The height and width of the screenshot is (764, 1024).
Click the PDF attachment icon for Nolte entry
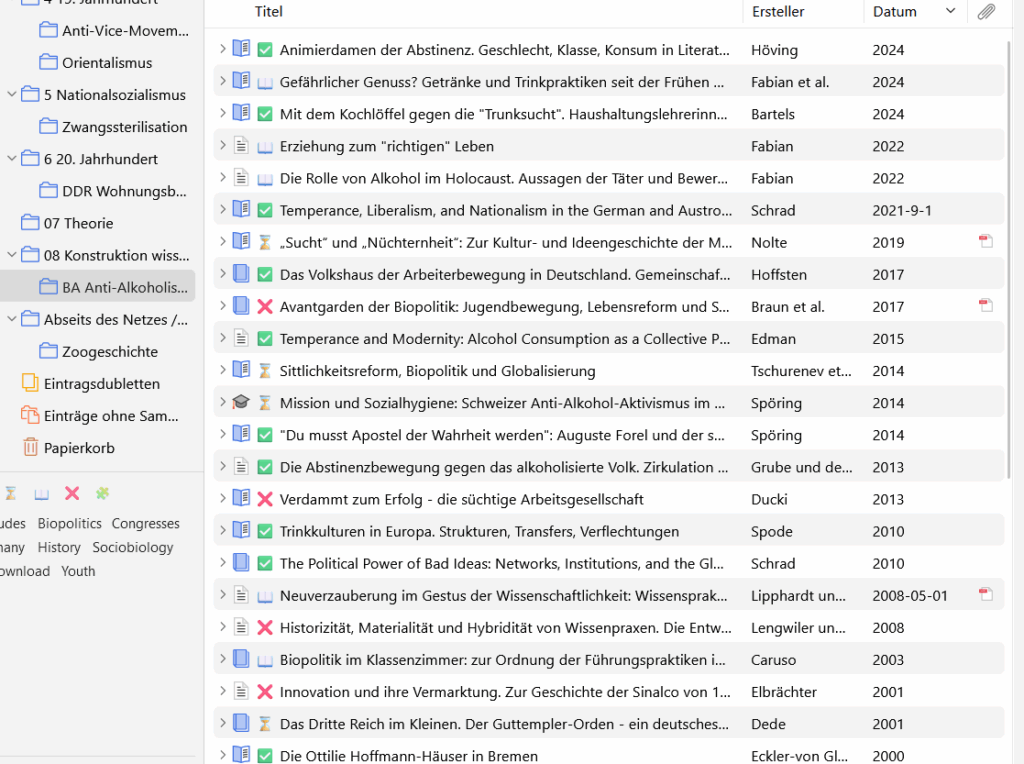(986, 242)
